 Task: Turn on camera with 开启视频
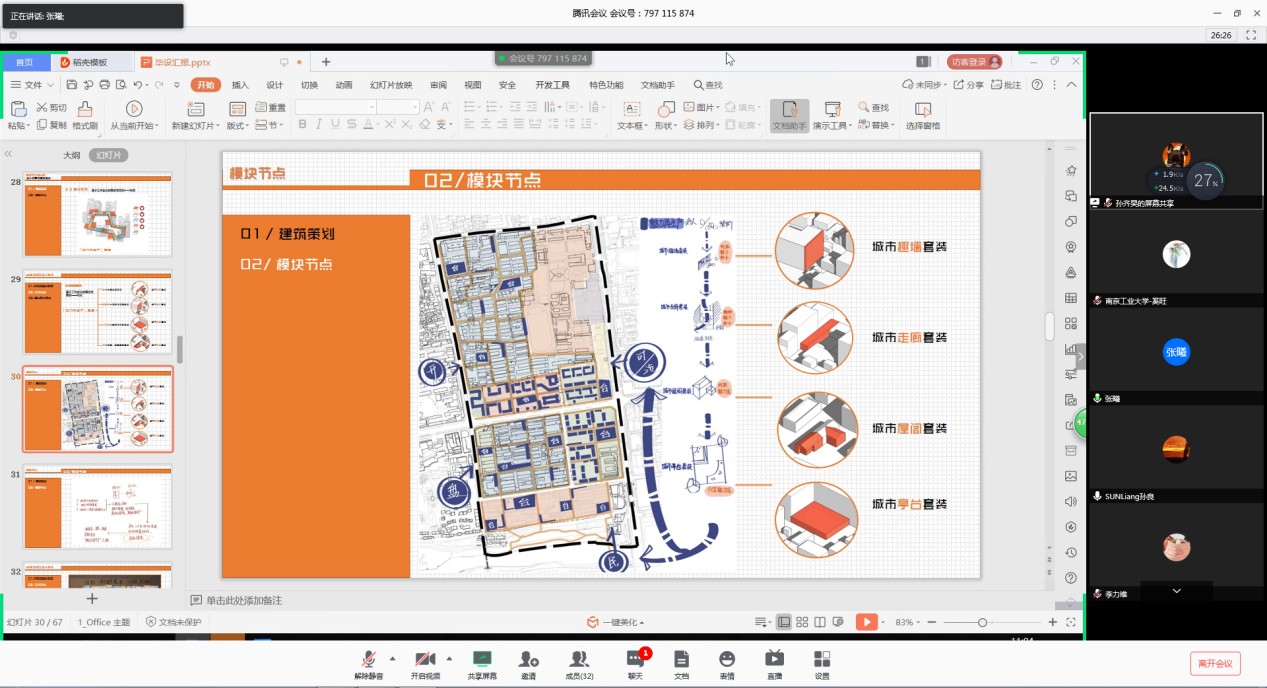(424, 661)
